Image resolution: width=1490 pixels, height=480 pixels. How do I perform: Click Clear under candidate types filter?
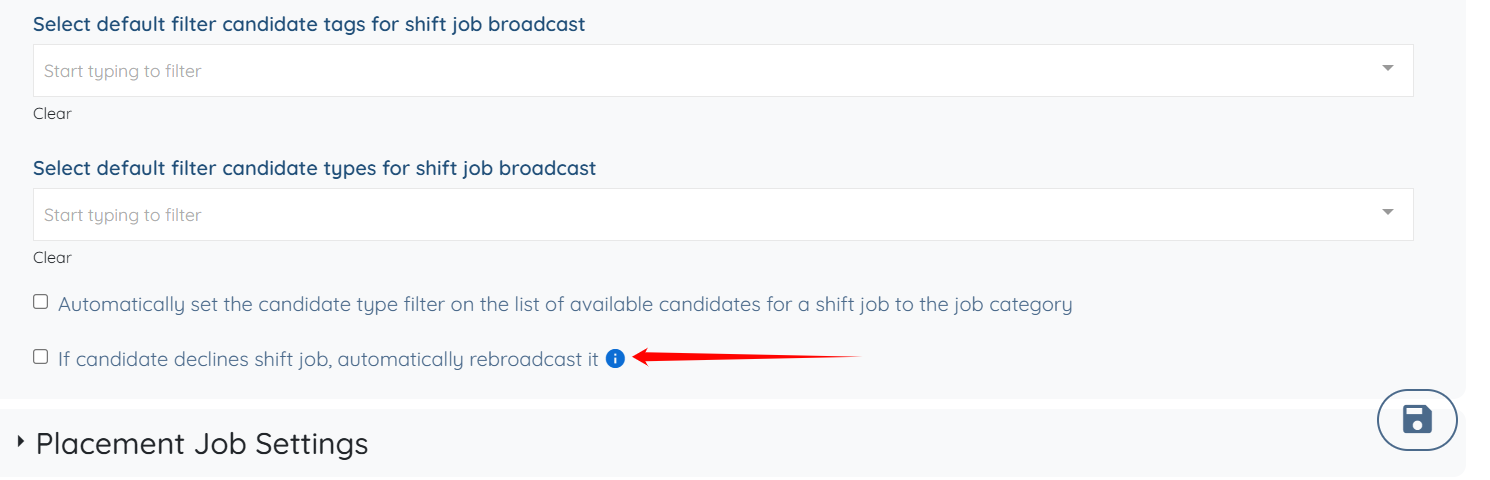coord(52,258)
